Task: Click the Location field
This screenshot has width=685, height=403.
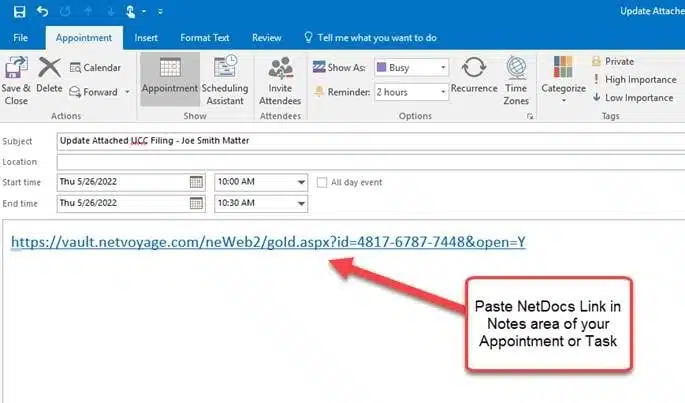Action: click(370, 162)
